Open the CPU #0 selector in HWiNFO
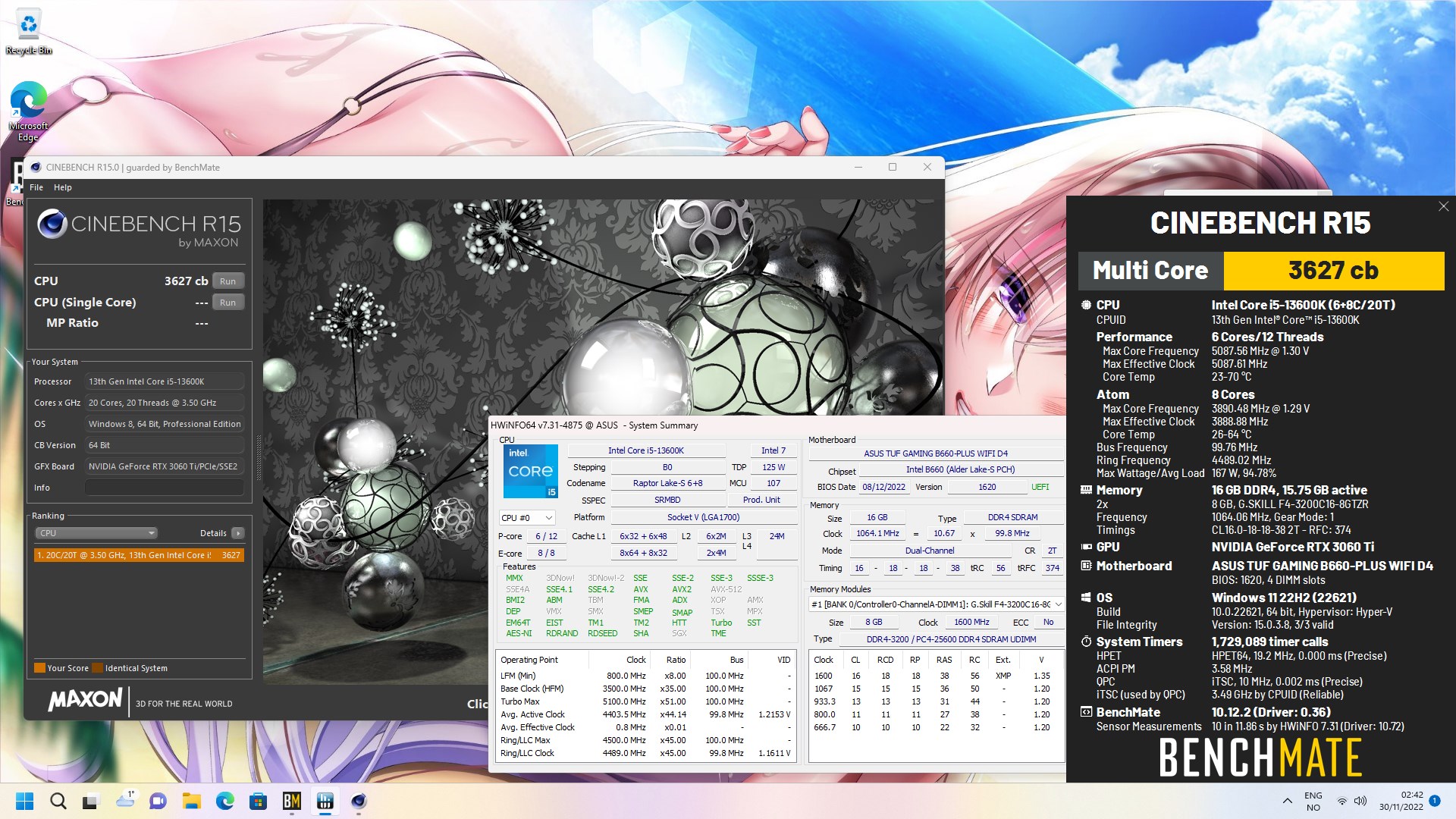Screen dimensions: 1456x819 pos(527,518)
